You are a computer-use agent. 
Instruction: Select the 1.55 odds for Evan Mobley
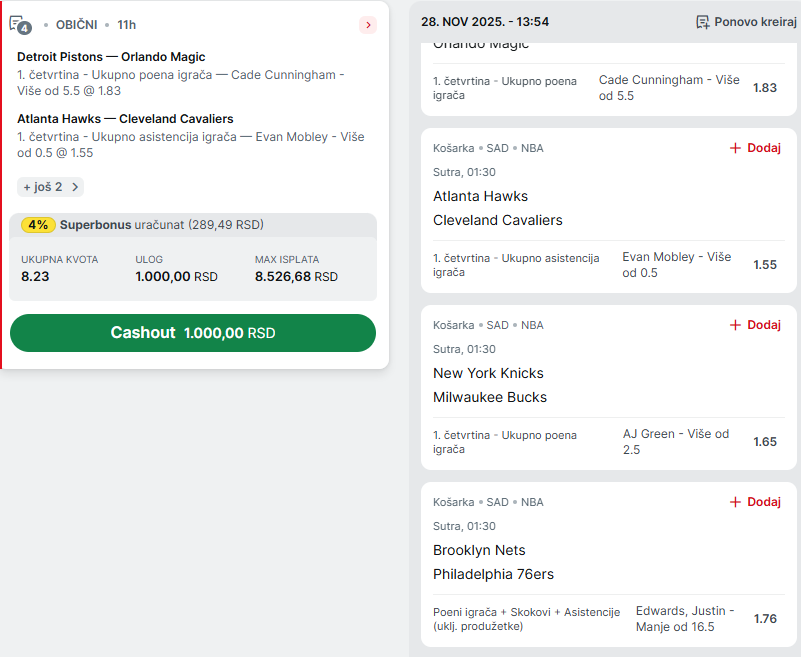point(765,265)
